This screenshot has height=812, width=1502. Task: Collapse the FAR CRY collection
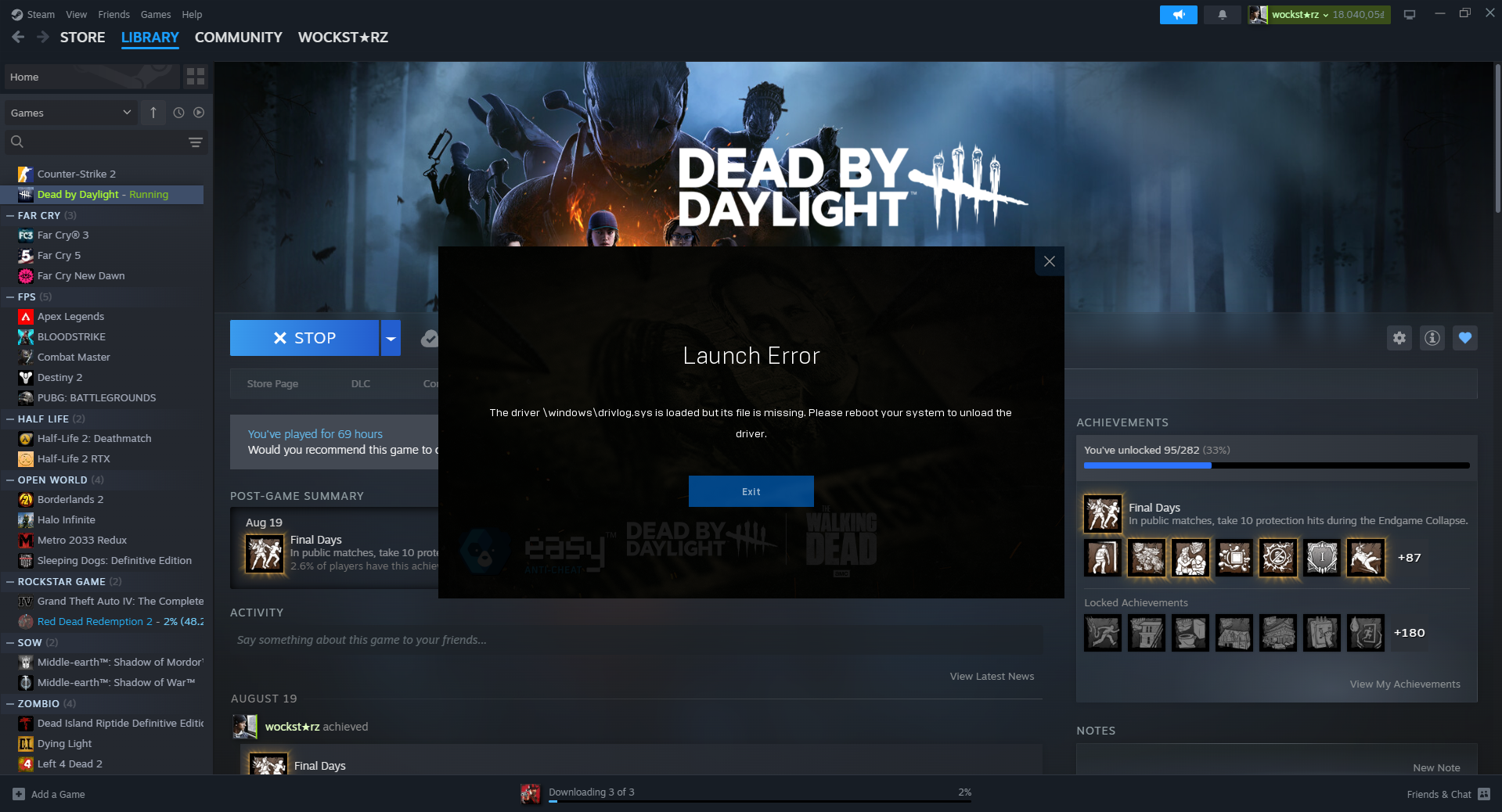point(10,215)
